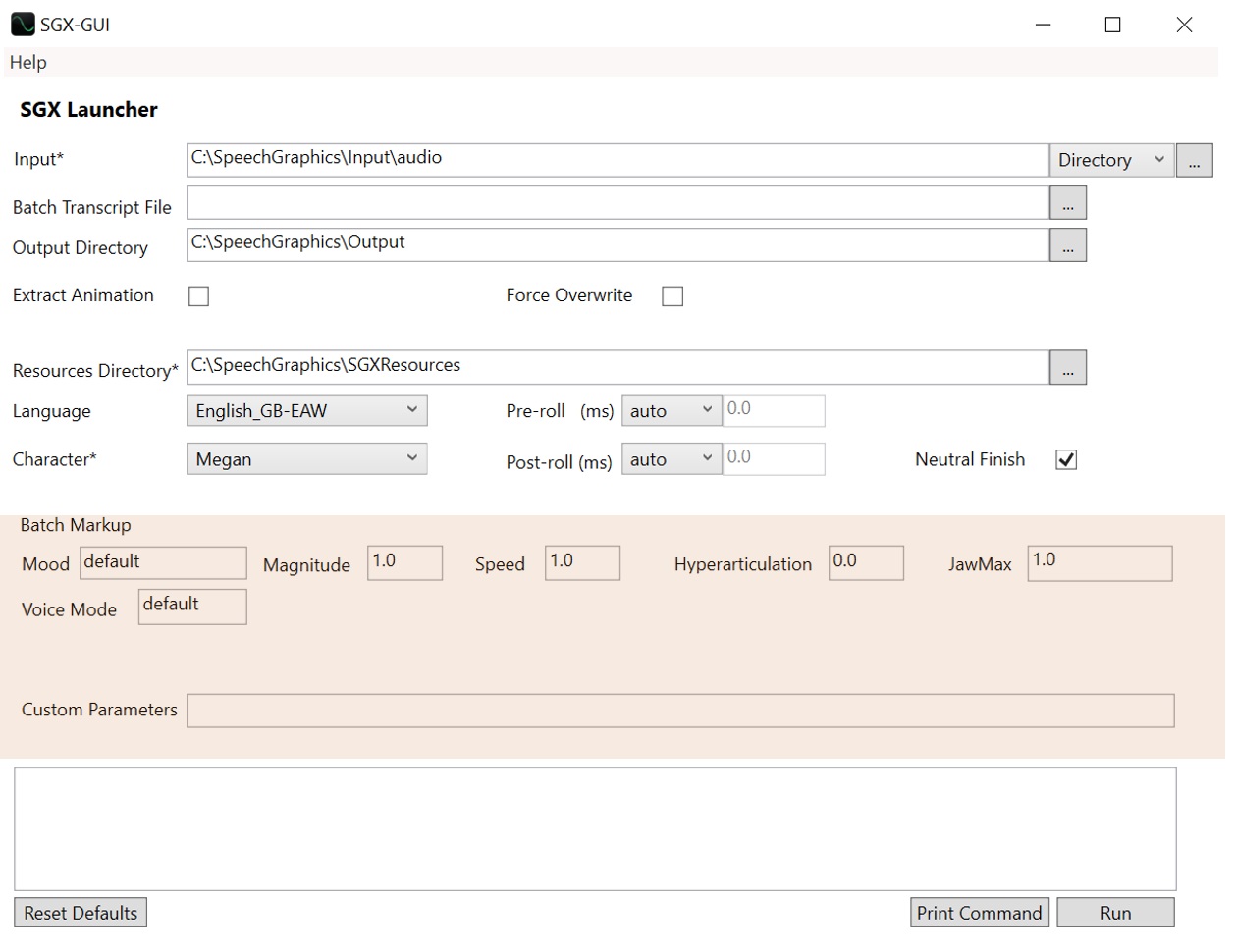Open the Output Directory browse button
Viewport: 1235px width, 952px height.
(1067, 245)
